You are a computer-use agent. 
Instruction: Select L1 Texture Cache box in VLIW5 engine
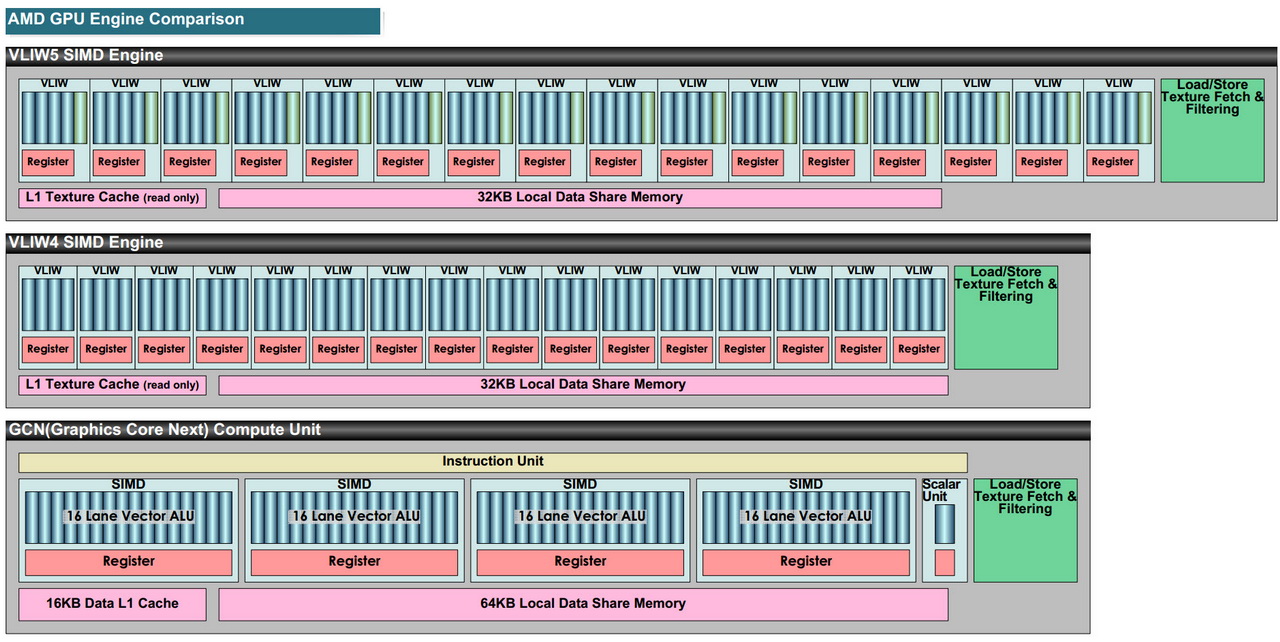pyautogui.click(x=112, y=198)
